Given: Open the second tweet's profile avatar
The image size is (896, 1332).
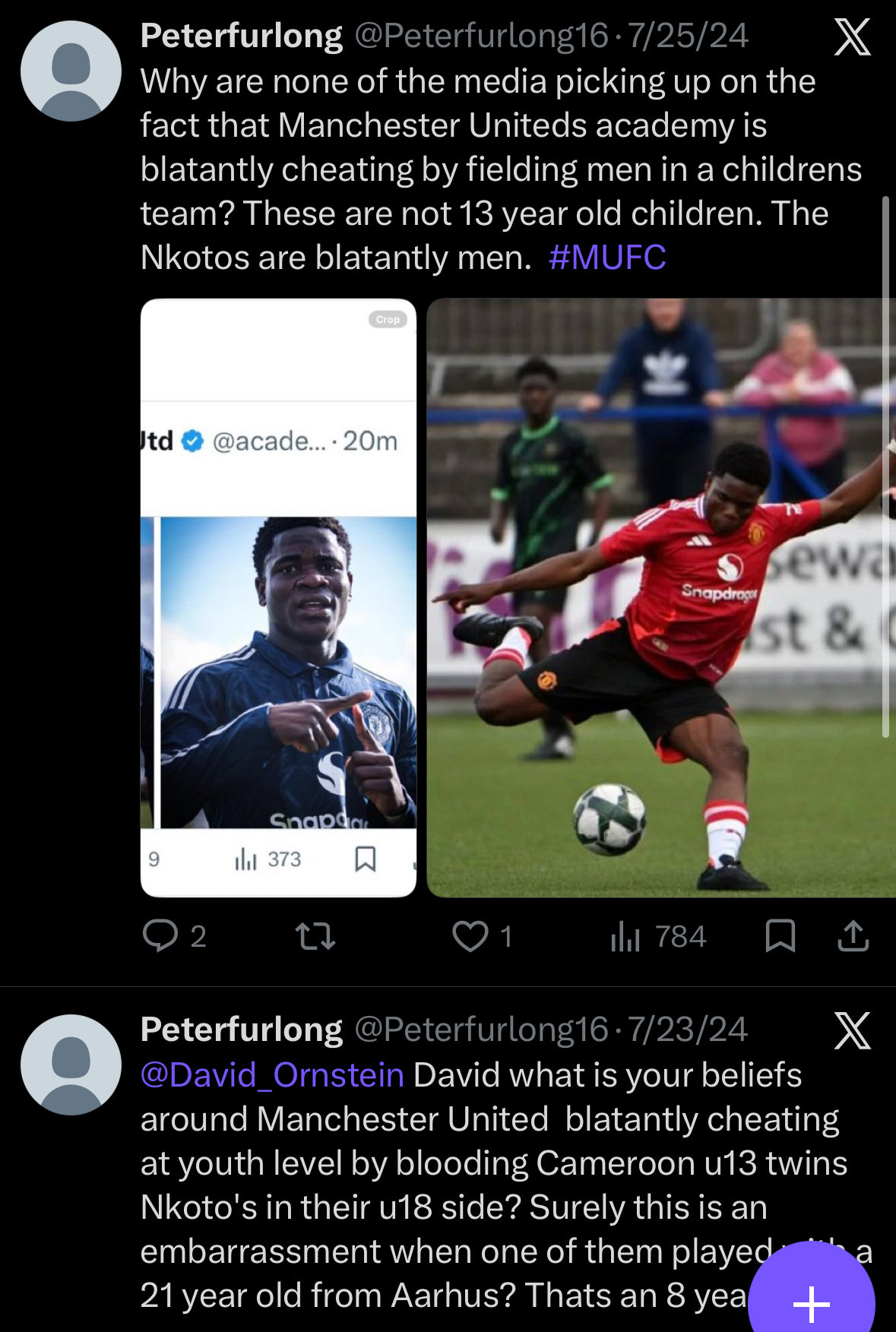Looking at the screenshot, I should pyautogui.click(x=71, y=1065).
